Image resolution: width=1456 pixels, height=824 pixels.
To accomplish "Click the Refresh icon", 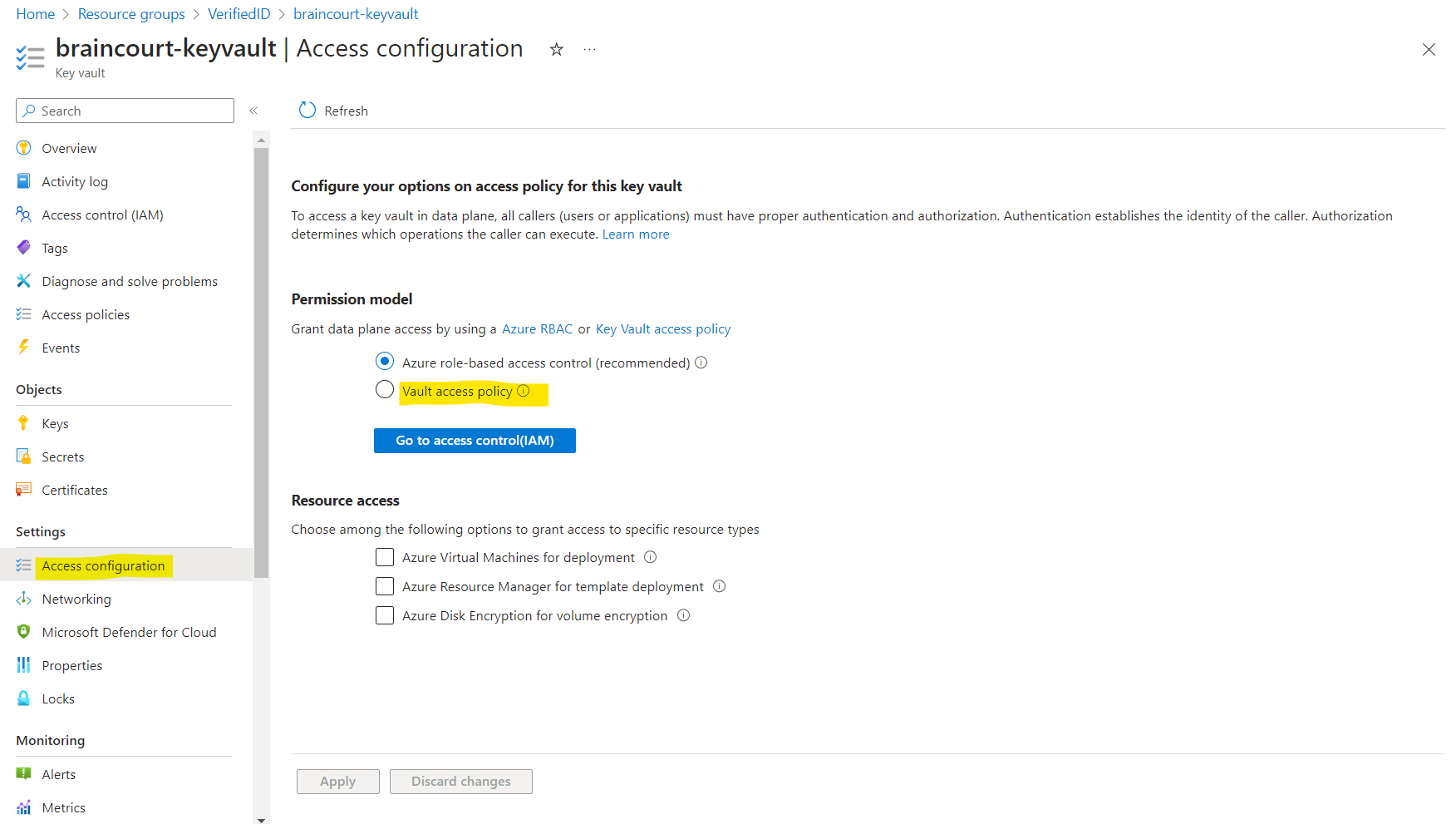I will click(307, 110).
